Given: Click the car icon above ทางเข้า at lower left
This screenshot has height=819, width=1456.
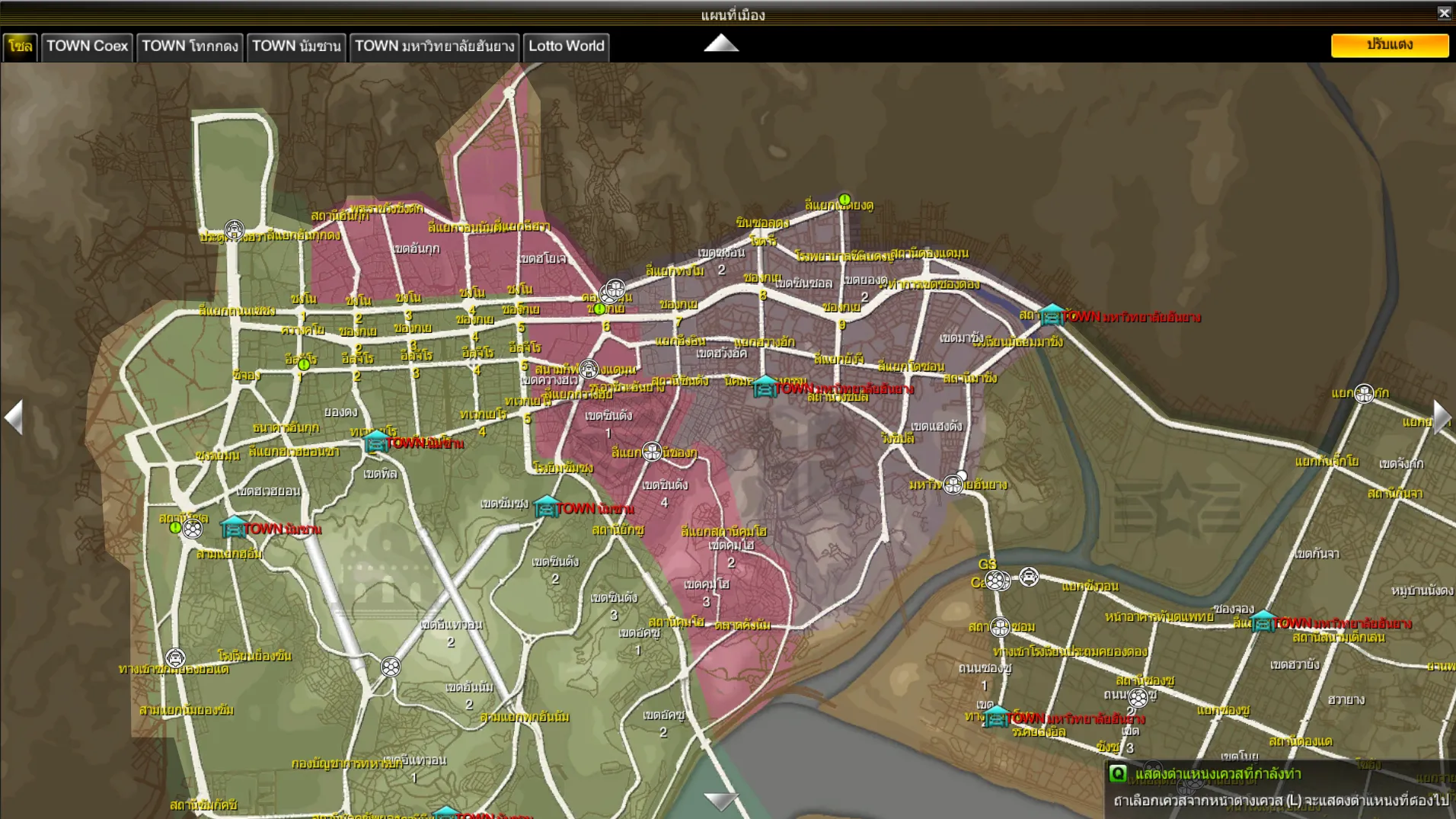Looking at the screenshot, I should pyautogui.click(x=175, y=657).
